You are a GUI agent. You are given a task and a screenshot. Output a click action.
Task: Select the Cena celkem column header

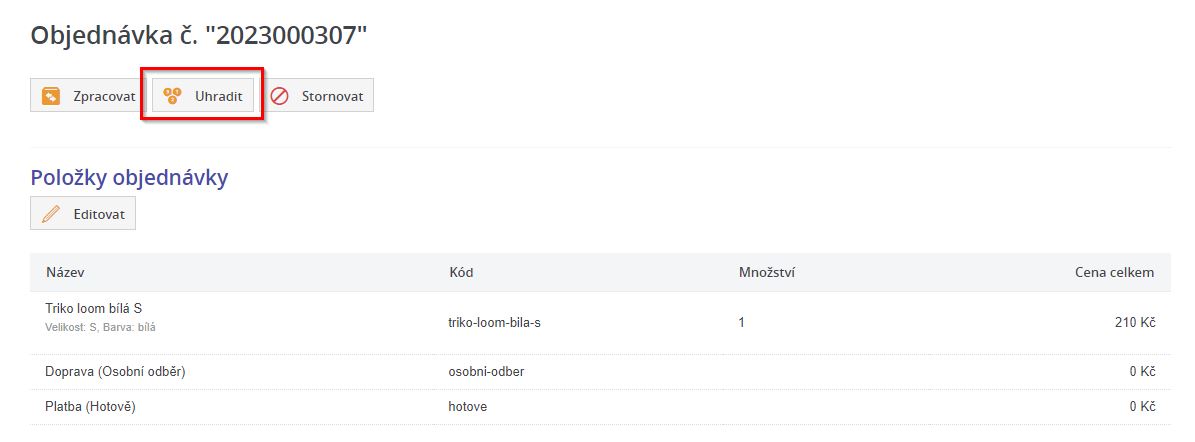[x=1114, y=272]
